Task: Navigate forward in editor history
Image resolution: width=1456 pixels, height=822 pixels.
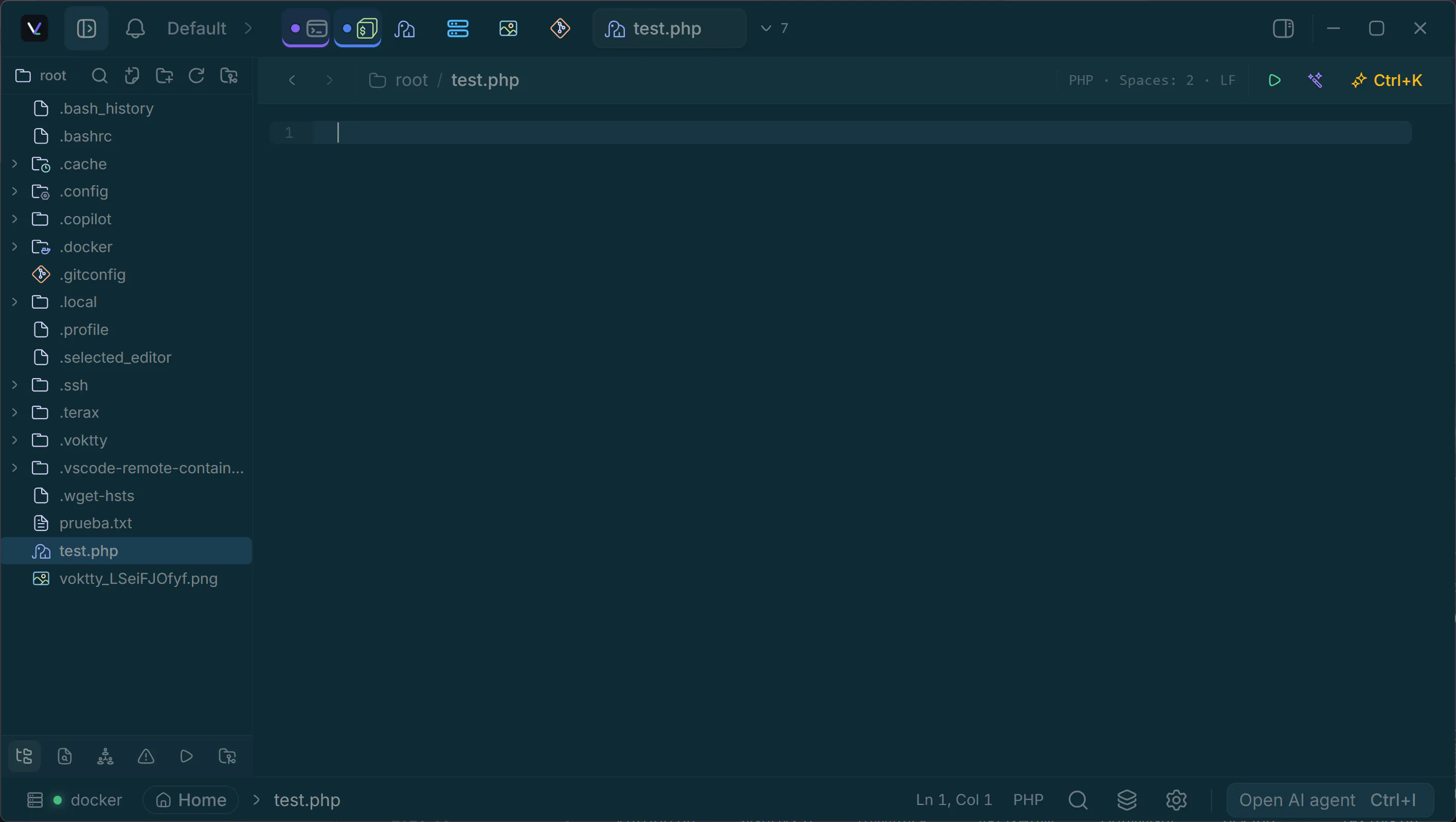Action: coord(330,80)
